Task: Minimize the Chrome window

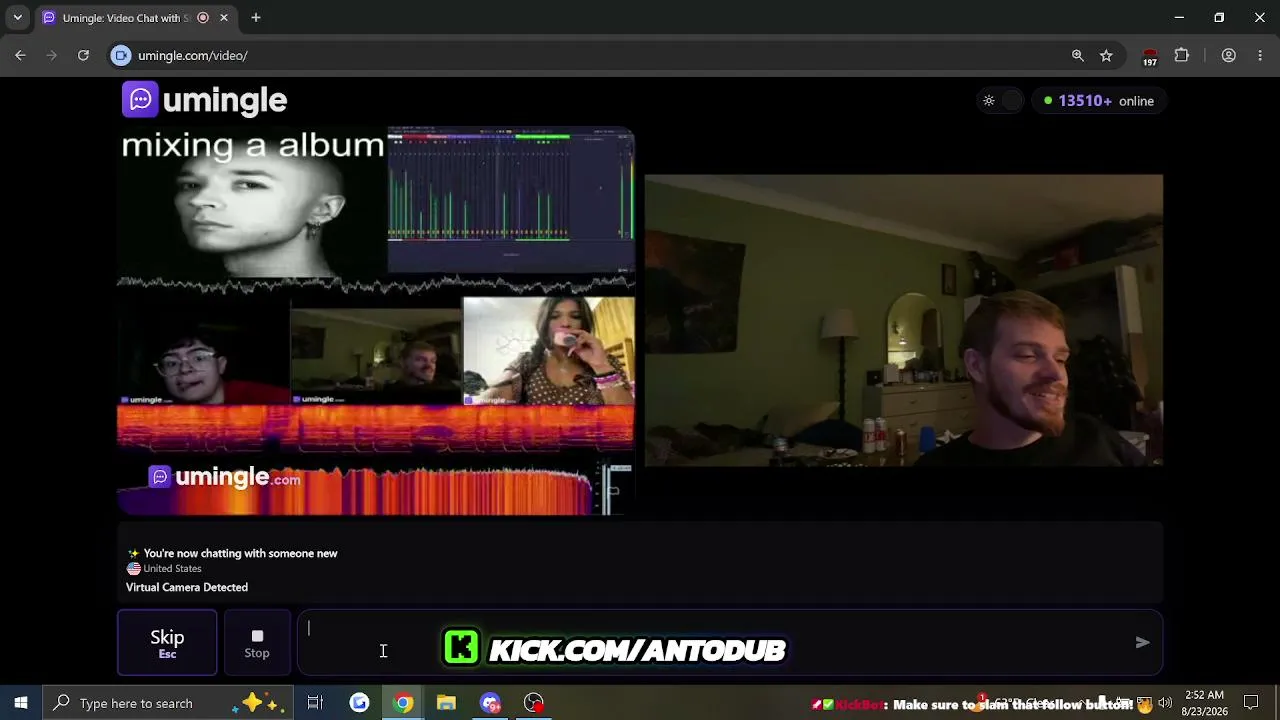Action: tap(1179, 18)
